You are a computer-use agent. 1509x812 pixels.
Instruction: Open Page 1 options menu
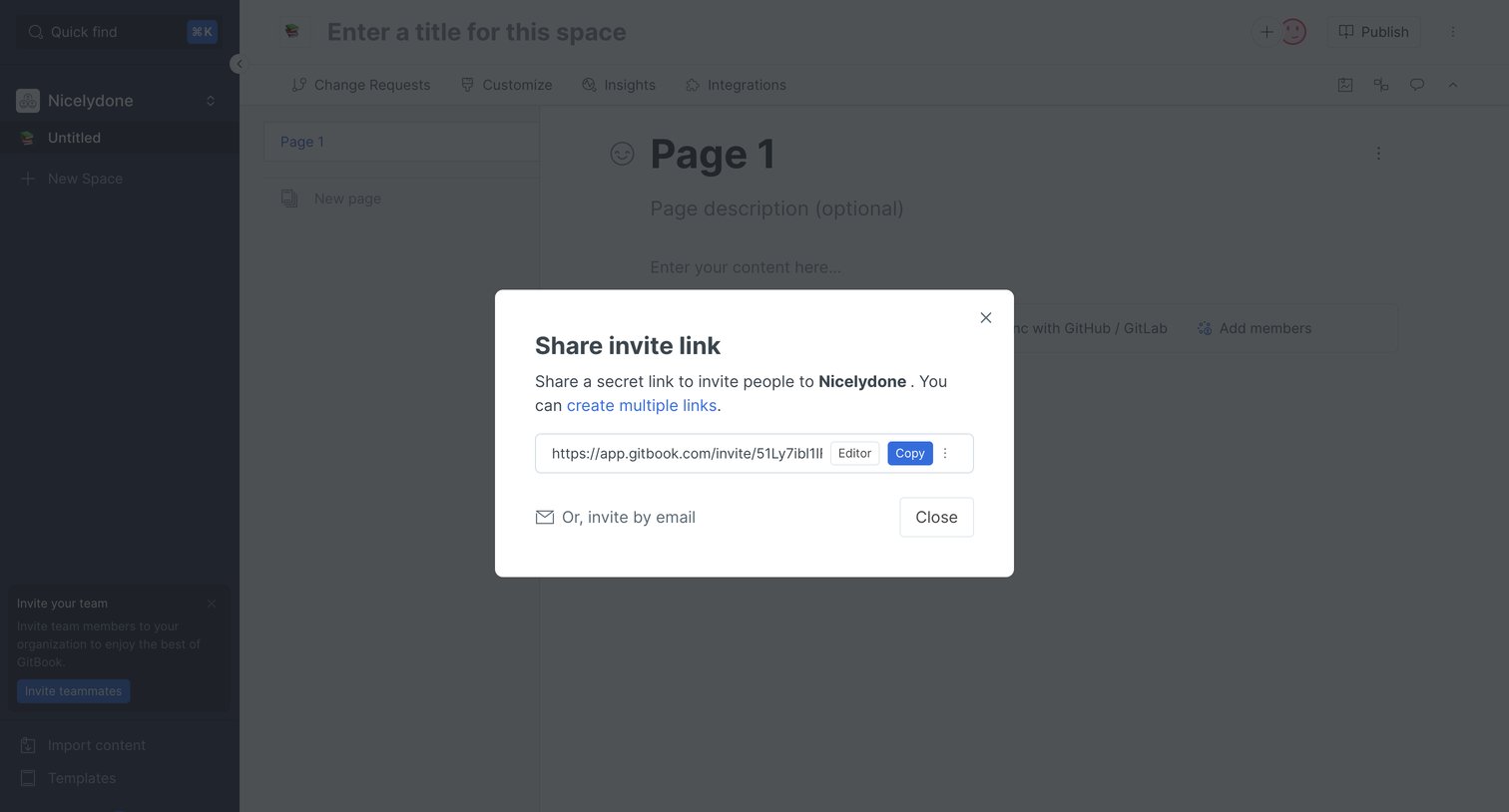click(x=1378, y=154)
